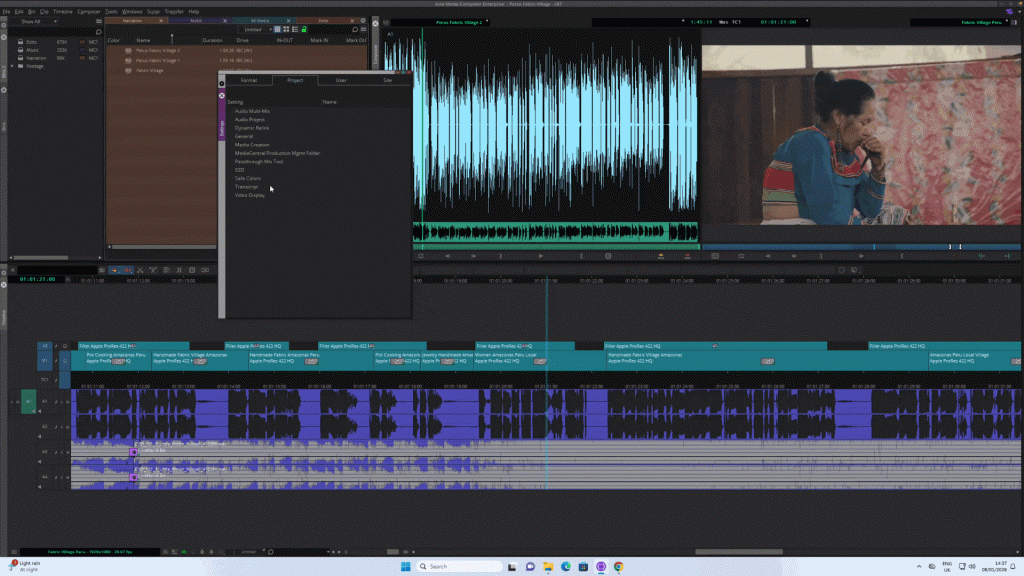Open Microsoft Edge from the taskbar
1024x576 pixels.
click(564, 566)
